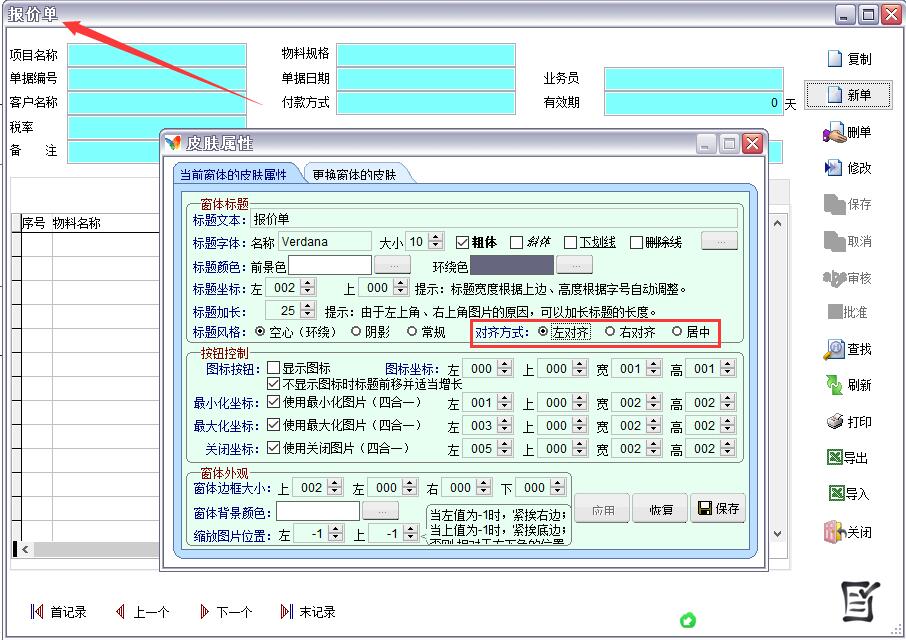Image resolution: width=906 pixels, height=640 pixels.
Task: Open the 环绕色 color picker ellipsis button
Action: [574, 265]
